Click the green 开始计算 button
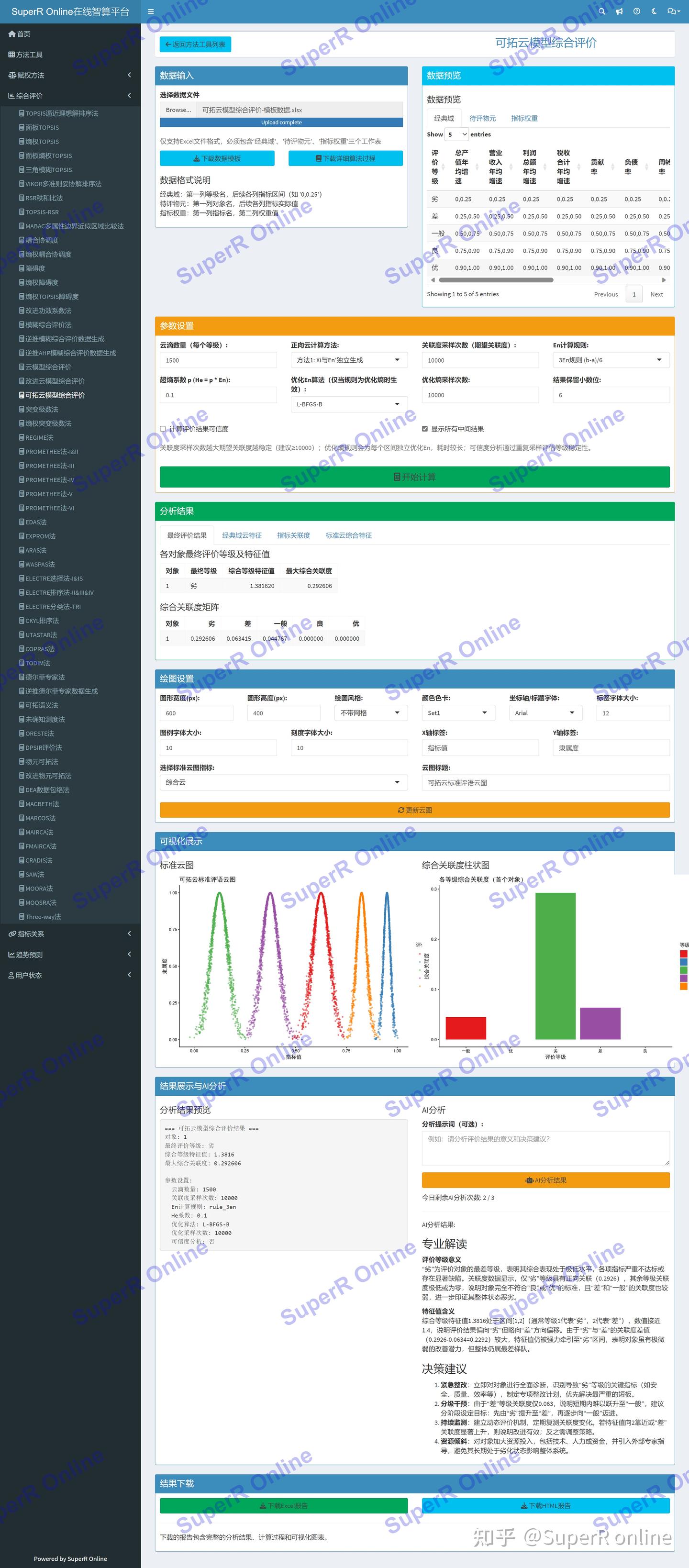This screenshot has height=1568, width=689. click(414, 477)
